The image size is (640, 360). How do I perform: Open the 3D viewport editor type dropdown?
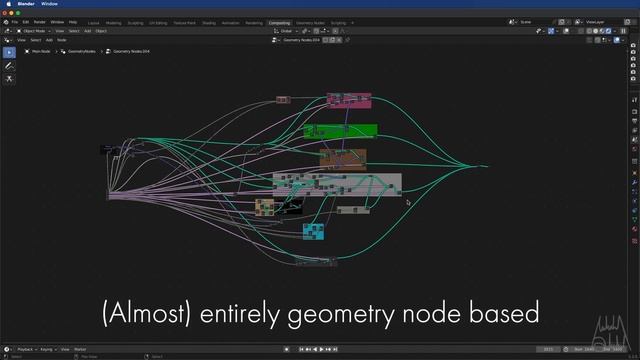click(x=8, y=31)
